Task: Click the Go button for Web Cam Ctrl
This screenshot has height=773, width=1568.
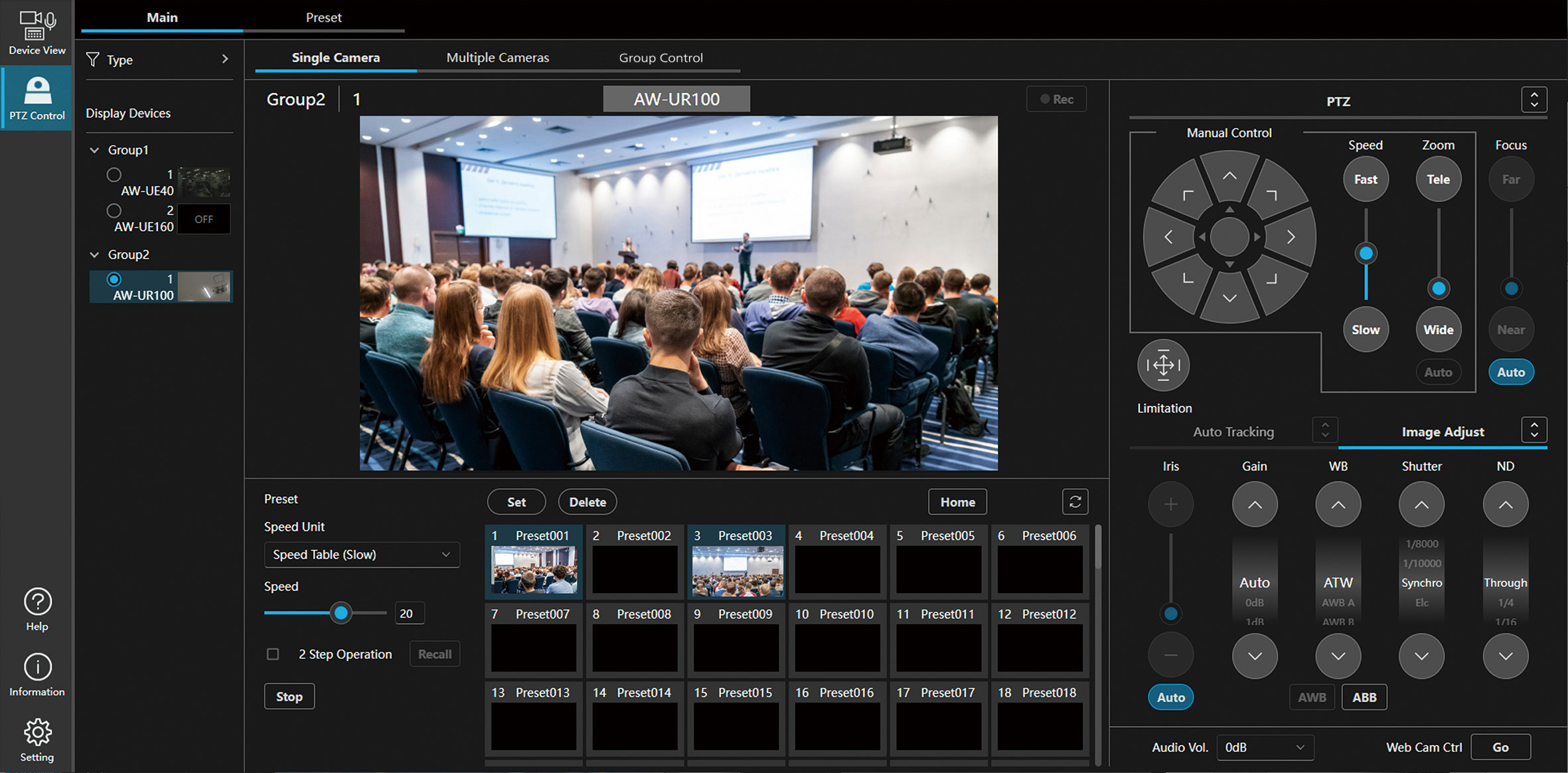Action: pyautogui.click(x=1500, y=747)
